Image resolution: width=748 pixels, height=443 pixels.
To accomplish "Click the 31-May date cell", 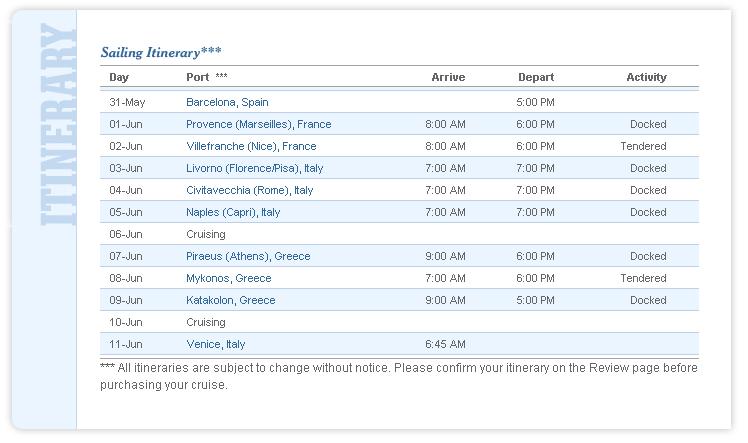I will (127, 102).
